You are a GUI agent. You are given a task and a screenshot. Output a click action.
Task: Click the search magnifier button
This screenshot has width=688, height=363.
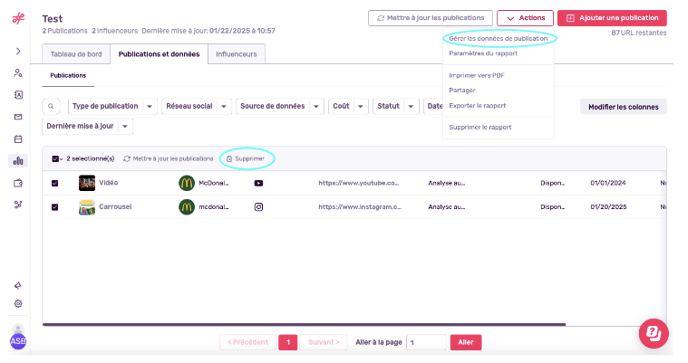coord(51,106)
